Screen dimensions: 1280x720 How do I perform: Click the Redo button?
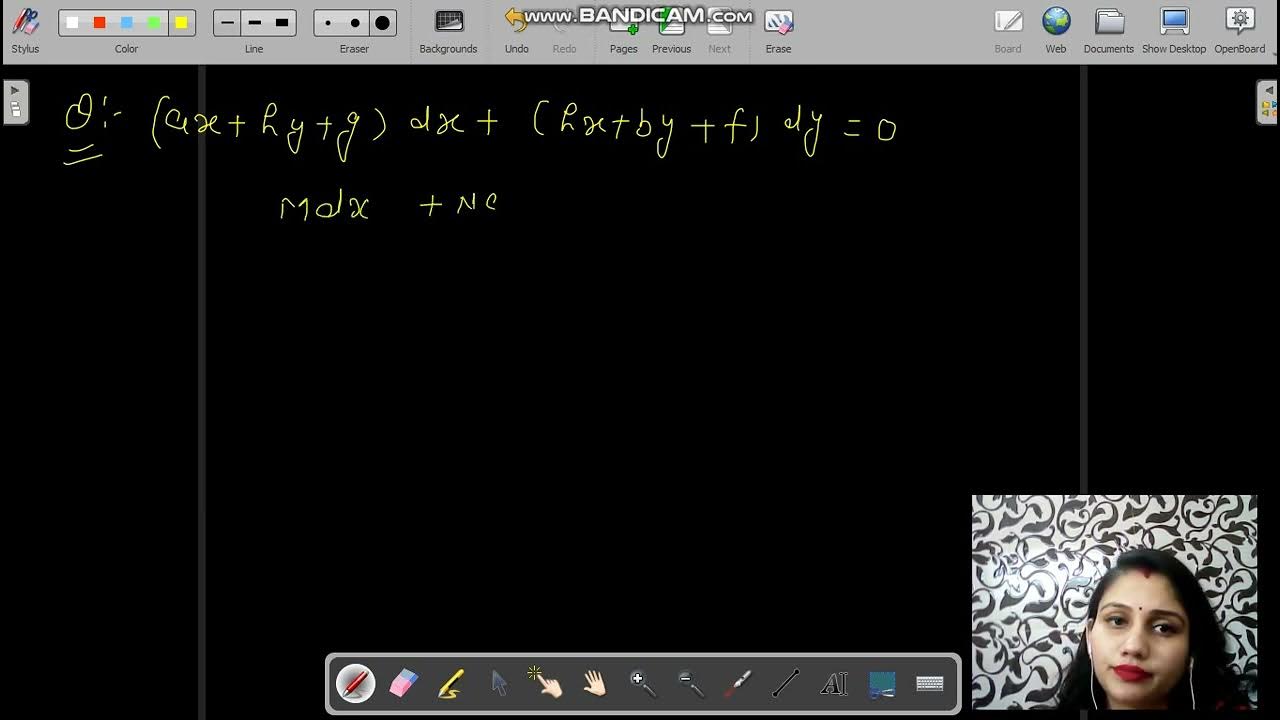click(x=564, y=31)
